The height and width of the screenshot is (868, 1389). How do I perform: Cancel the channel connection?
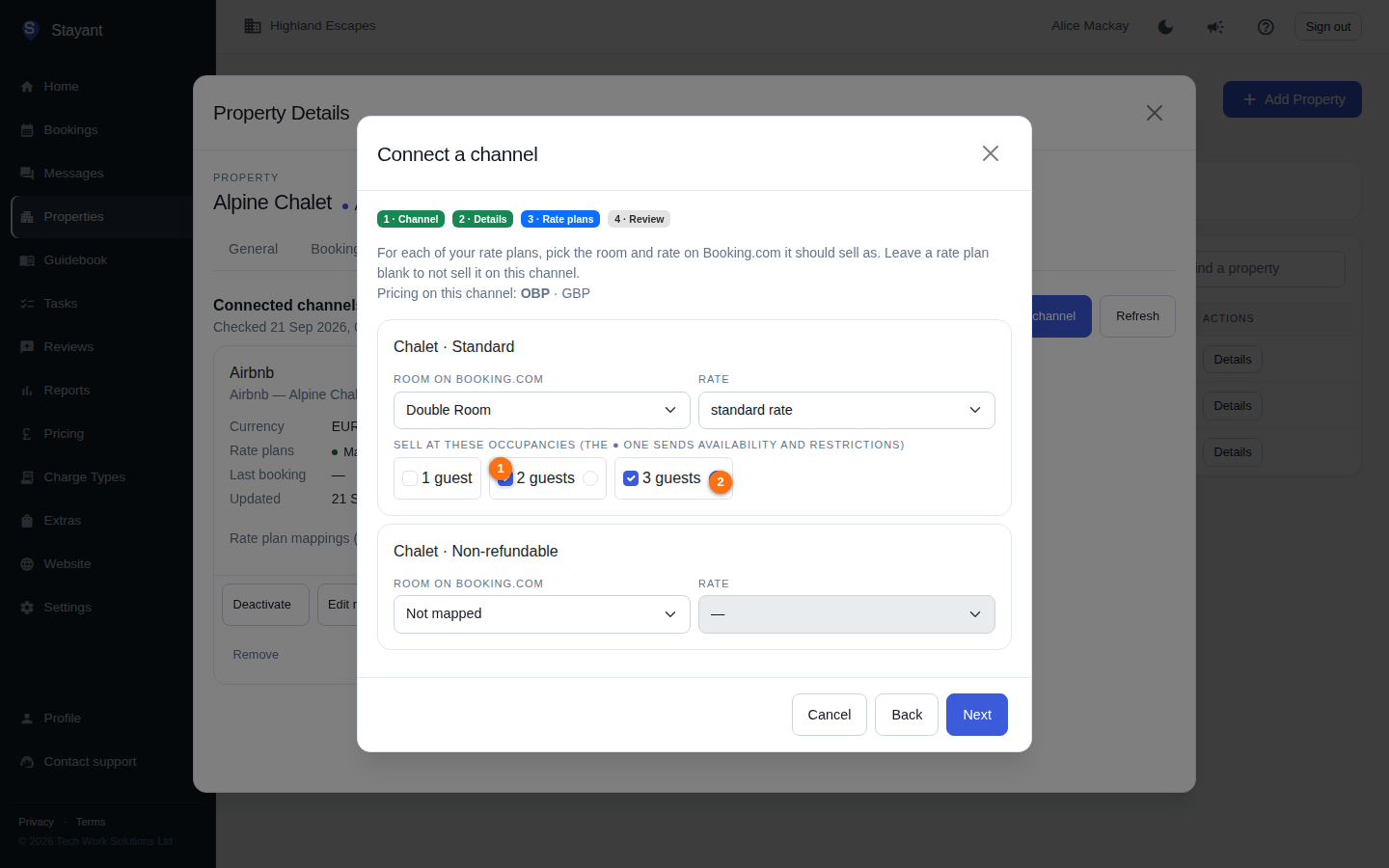coord(830,715)
